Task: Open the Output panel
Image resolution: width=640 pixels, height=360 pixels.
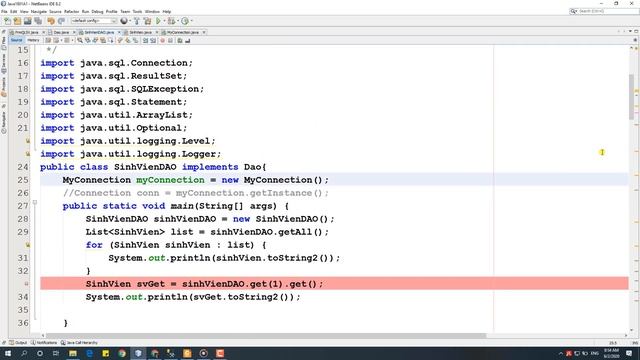Action: coord(18,342)
